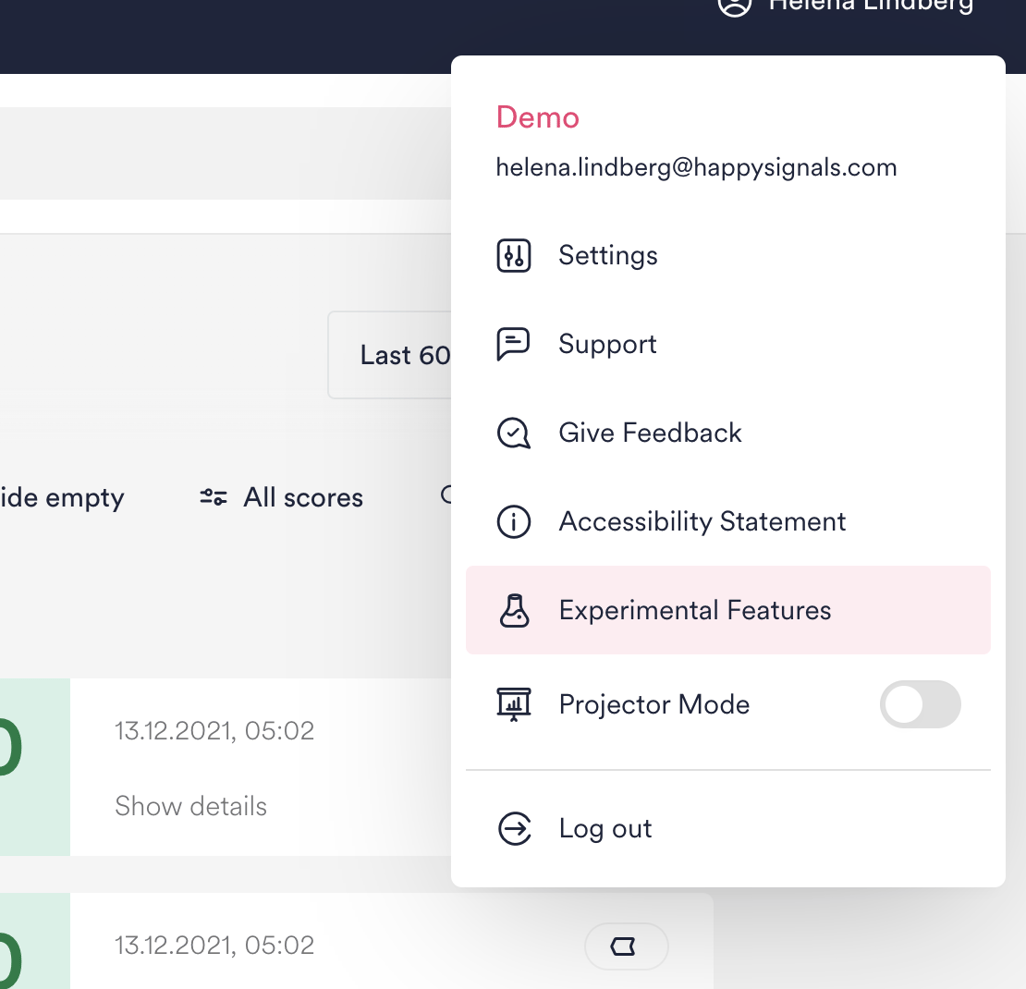The height and width of the screenshot is (989, 1026).
Task: Click the Give Feedback checkmark bubble icon
Action: (514, 433)
